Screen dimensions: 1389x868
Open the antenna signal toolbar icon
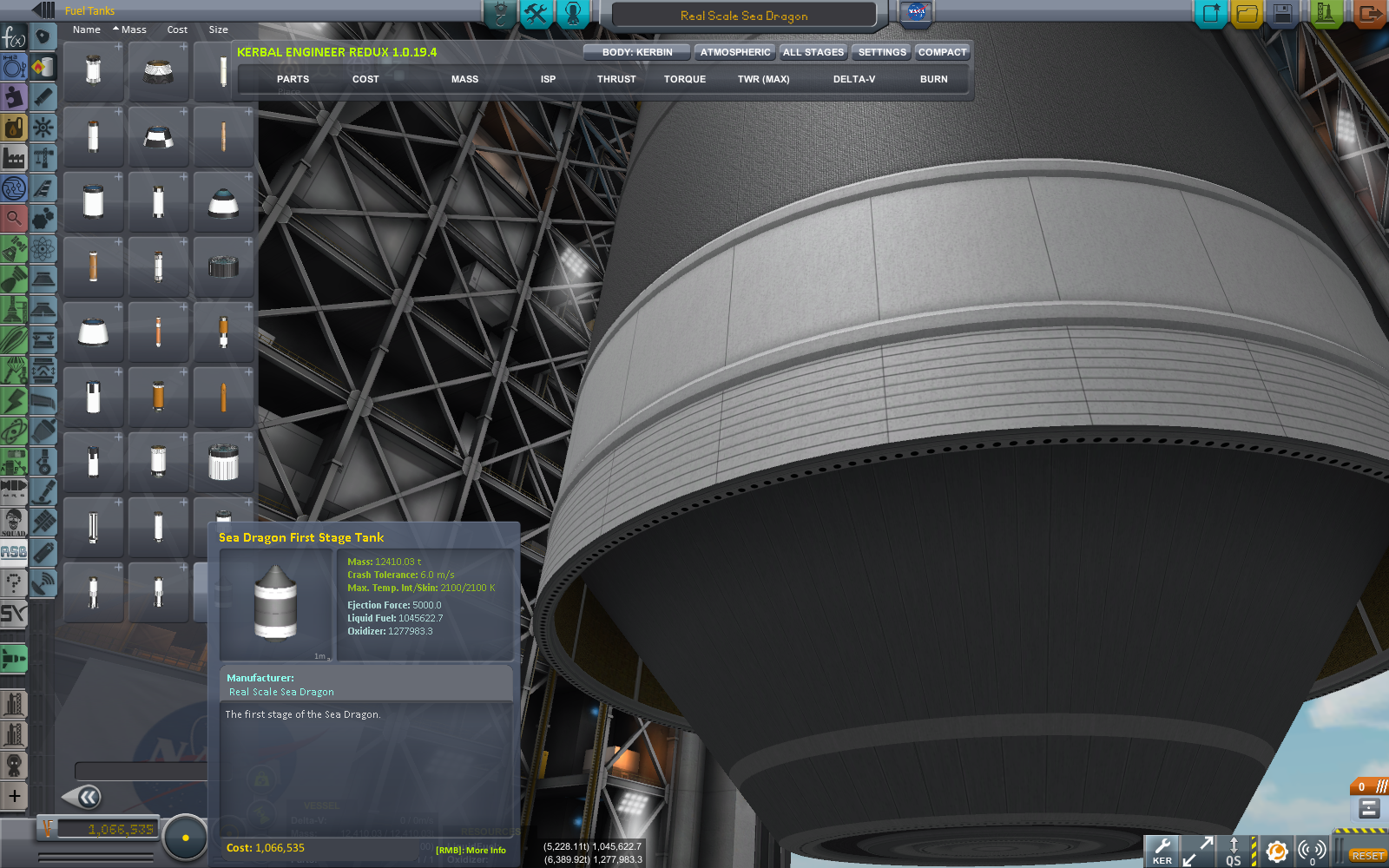(x=1311, y=851)
